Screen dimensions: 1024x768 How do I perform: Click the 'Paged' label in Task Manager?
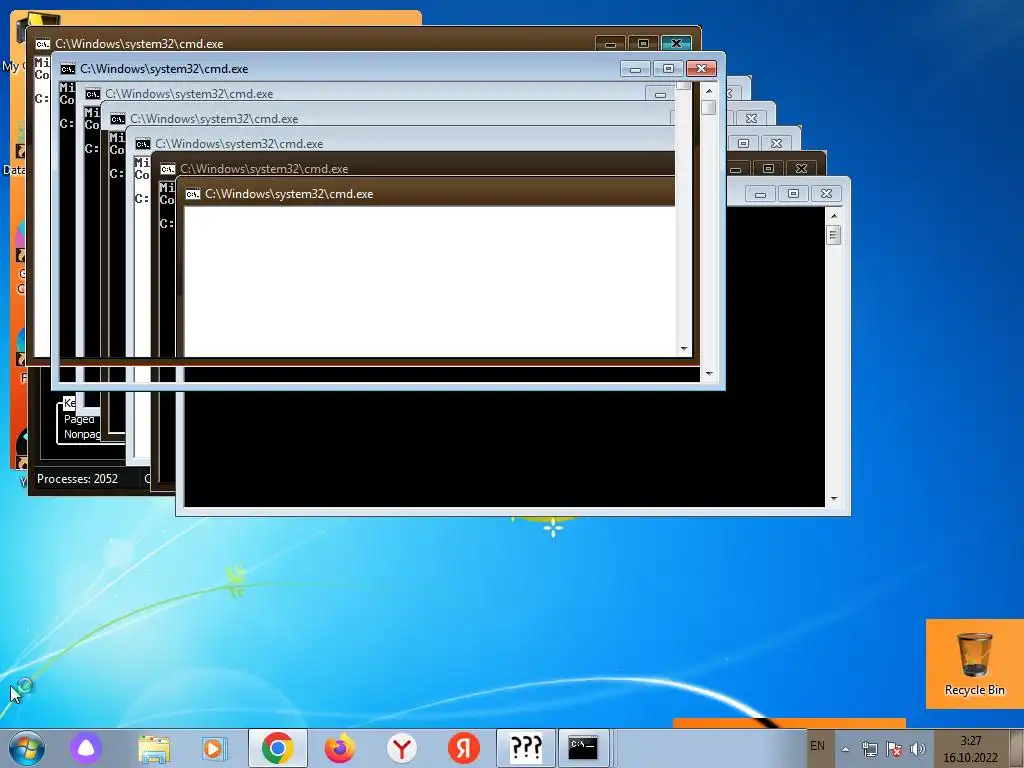coord(79,419)
